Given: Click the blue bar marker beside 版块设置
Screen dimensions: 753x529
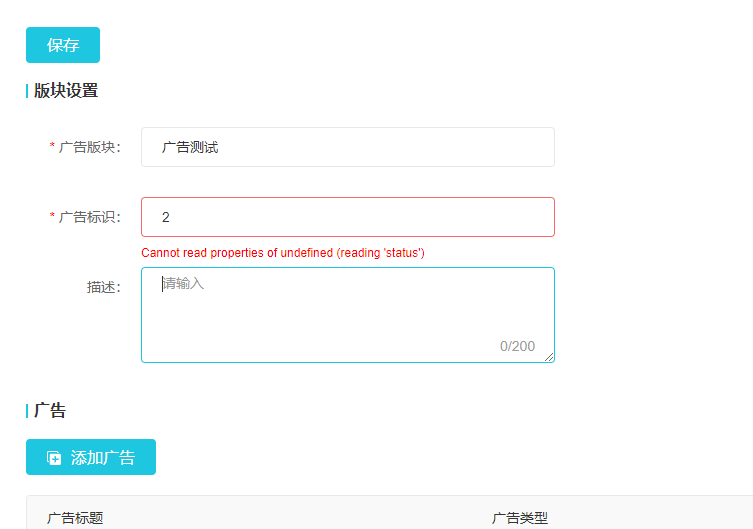Looking at the screenshot, I should [x=27, y=91].
